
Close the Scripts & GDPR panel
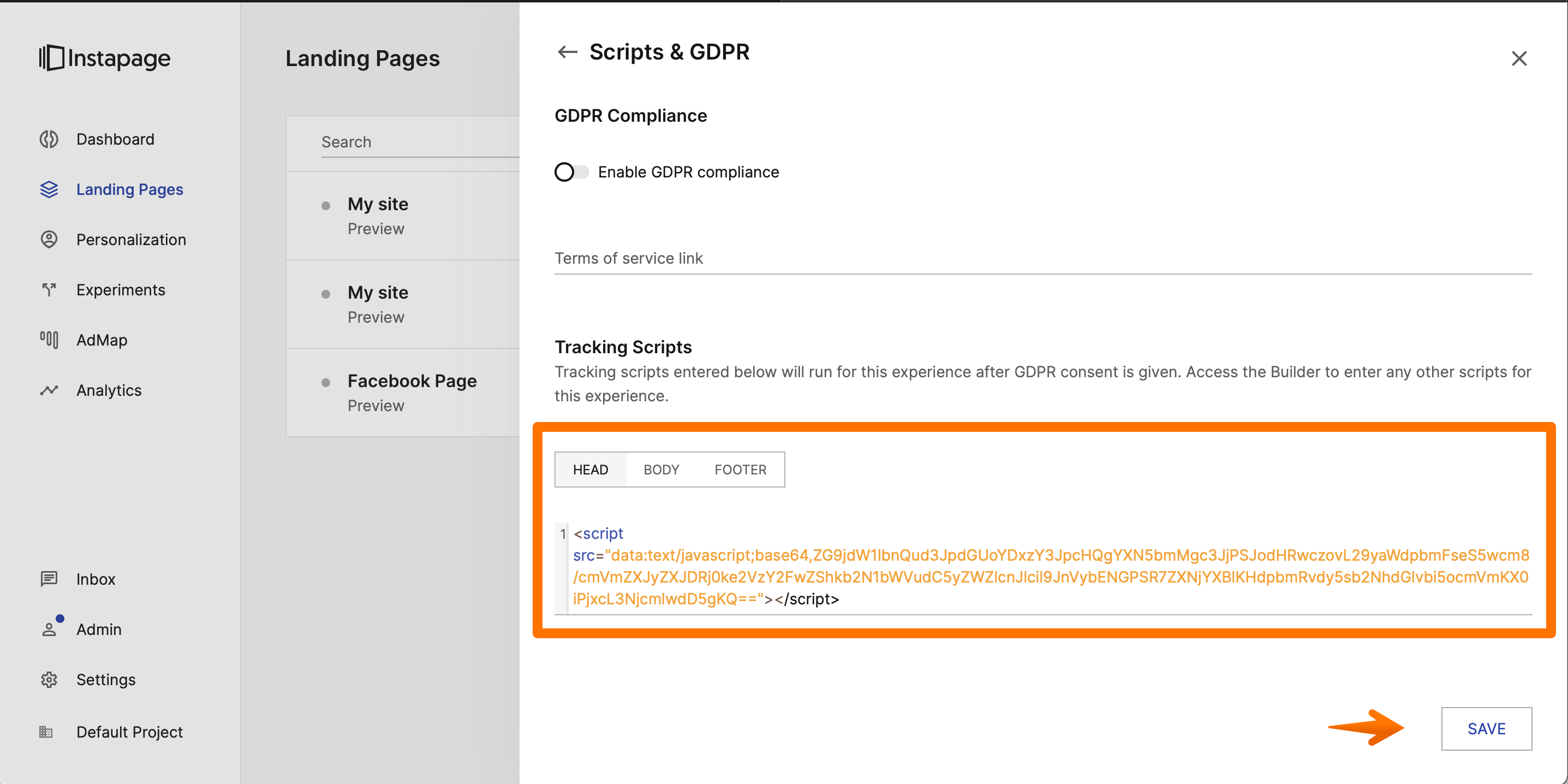coord(1519,58)
